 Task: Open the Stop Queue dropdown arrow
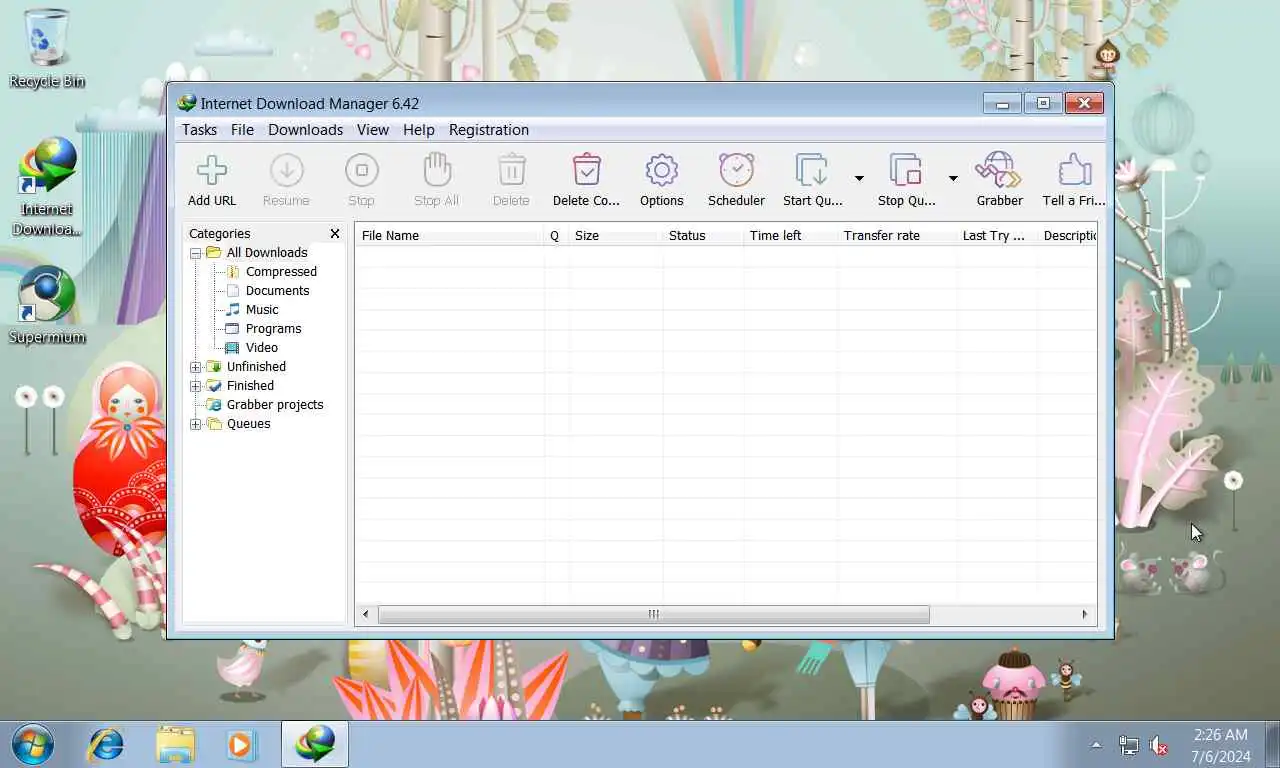coord(953,178)
